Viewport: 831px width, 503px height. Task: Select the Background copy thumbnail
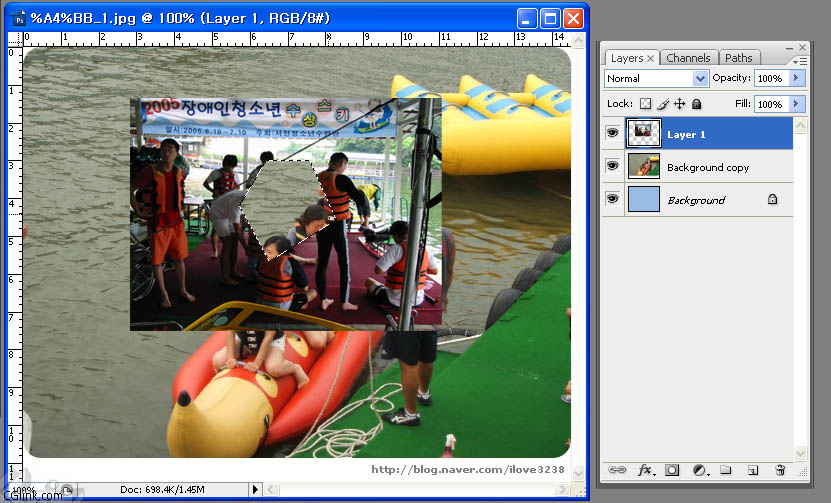(x=644, y=166)
